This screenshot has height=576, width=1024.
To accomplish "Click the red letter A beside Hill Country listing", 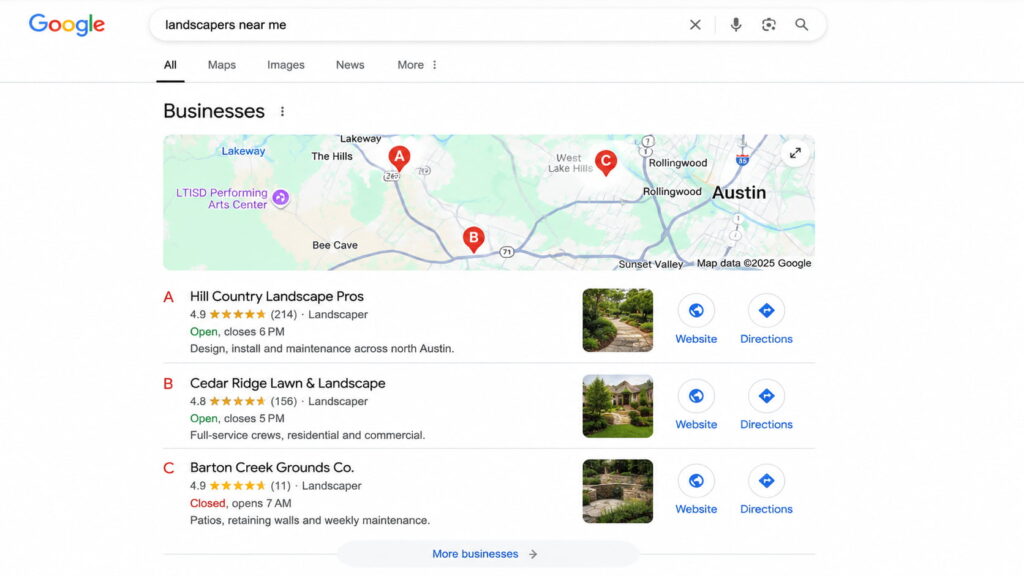I will (168, 297).
